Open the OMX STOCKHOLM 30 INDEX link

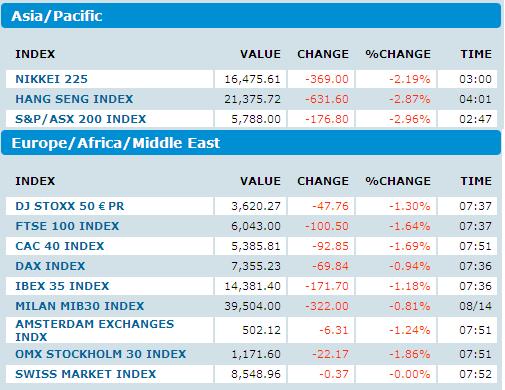(101, 354)
